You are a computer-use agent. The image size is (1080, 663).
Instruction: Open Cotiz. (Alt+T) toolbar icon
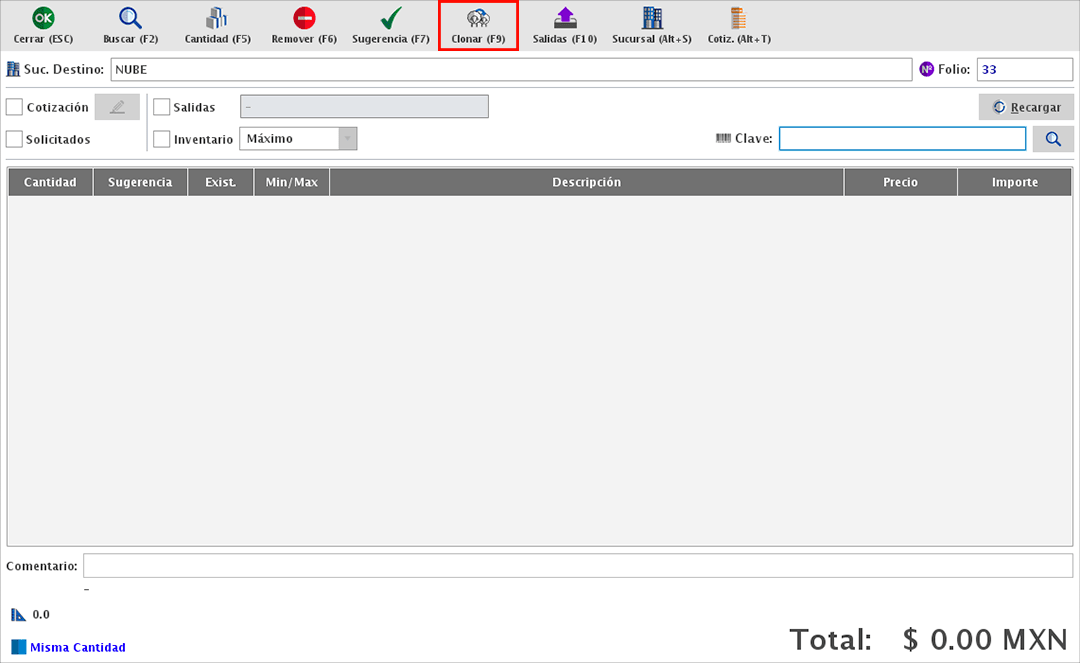[738, 18]
